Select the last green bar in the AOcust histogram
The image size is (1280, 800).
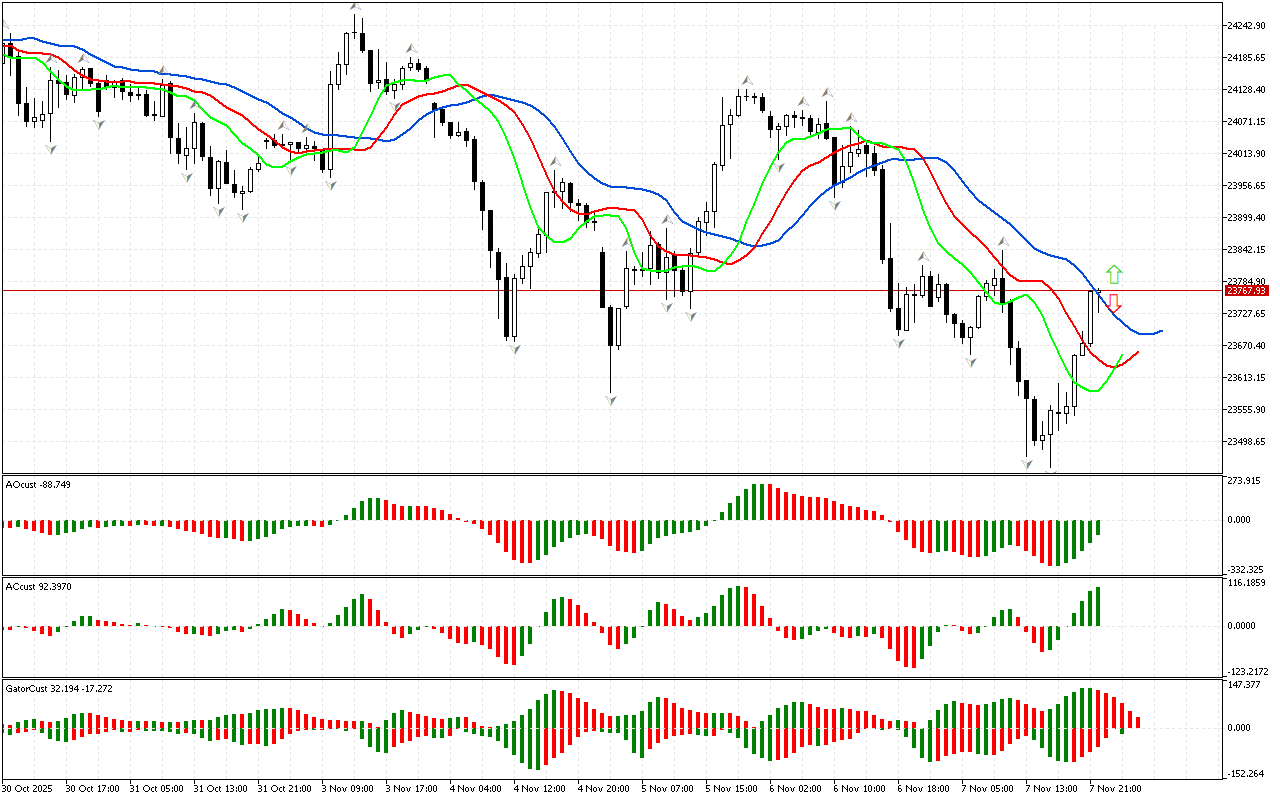pyautogui.click(x=1098, y=529)
